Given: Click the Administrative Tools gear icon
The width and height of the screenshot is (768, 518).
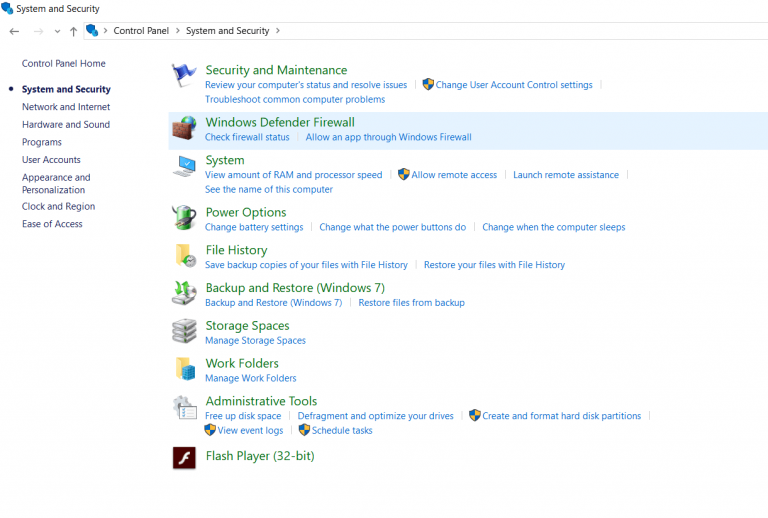Looking at the screenshot, I should point(184,407).
